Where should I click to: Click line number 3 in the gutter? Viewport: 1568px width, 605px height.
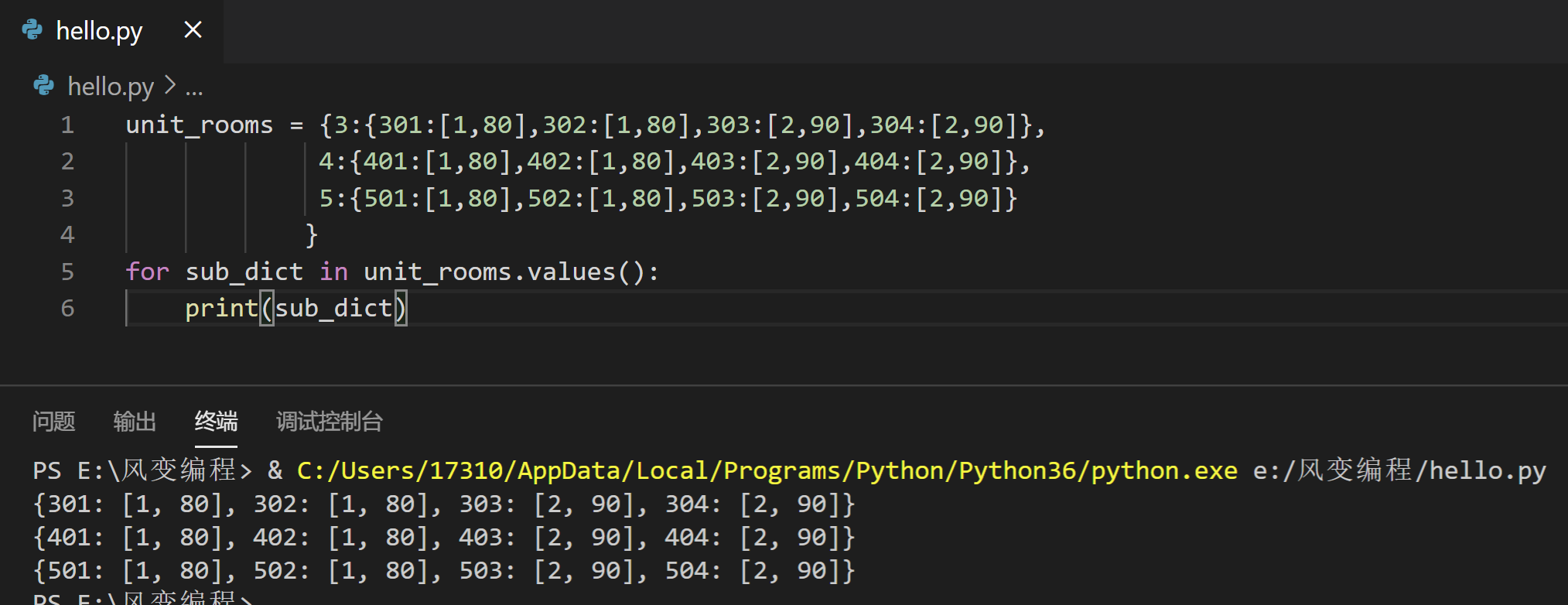67,198
